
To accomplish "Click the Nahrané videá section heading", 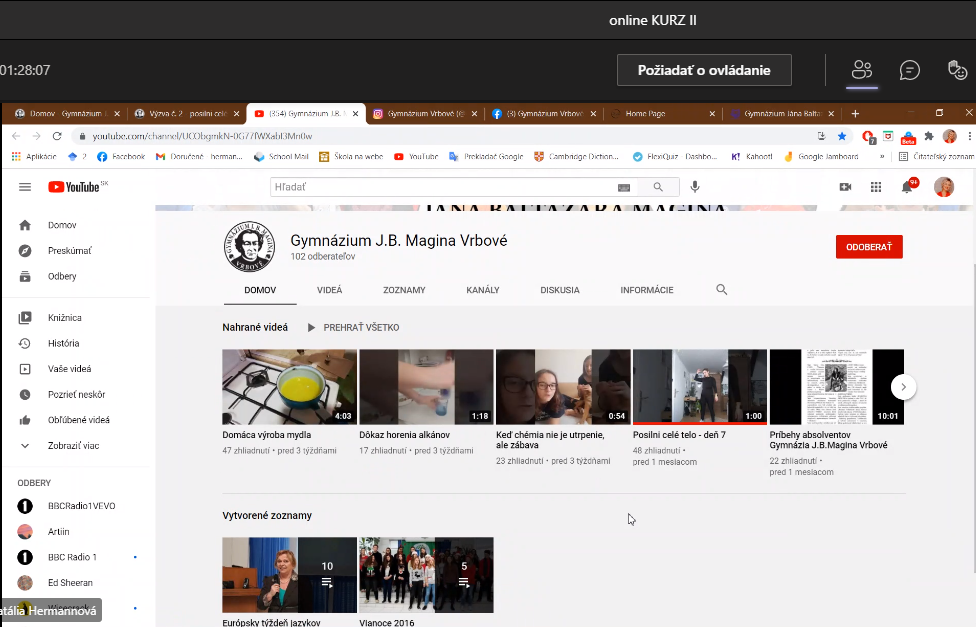I will [255, 328].
